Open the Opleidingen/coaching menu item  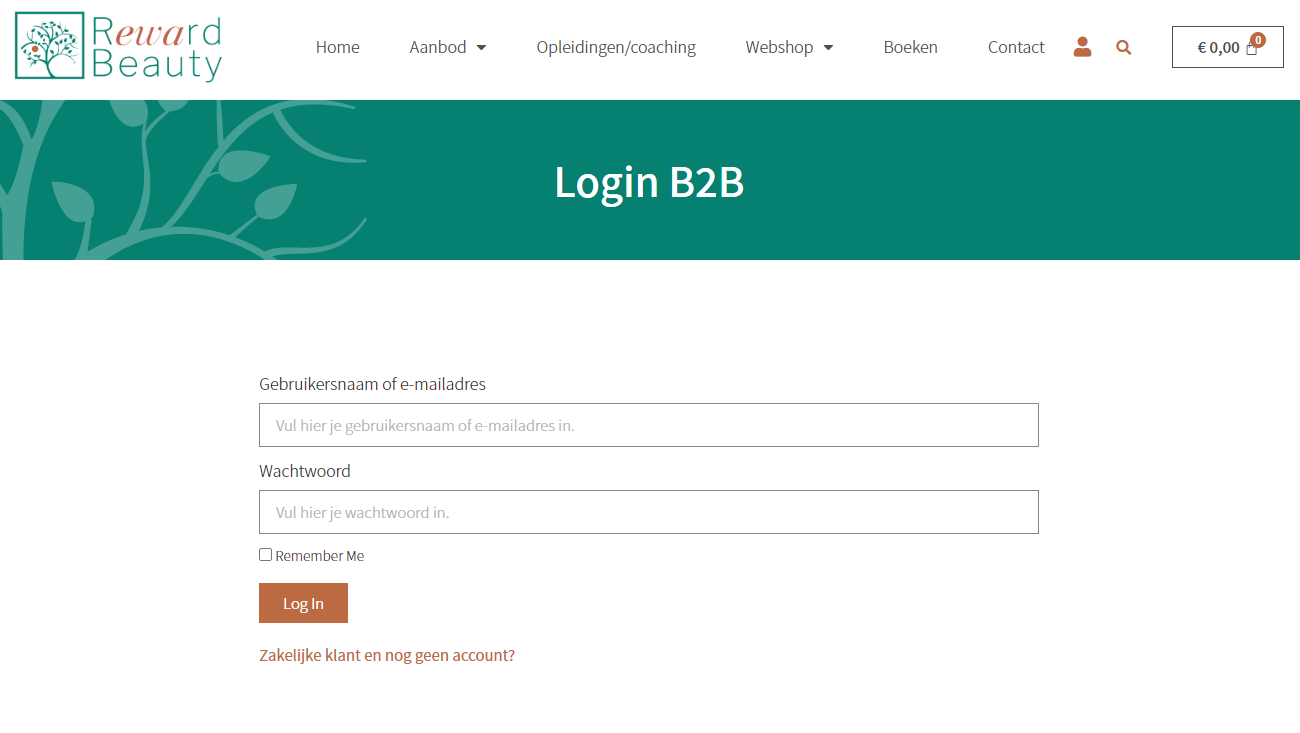pos(616,47)
